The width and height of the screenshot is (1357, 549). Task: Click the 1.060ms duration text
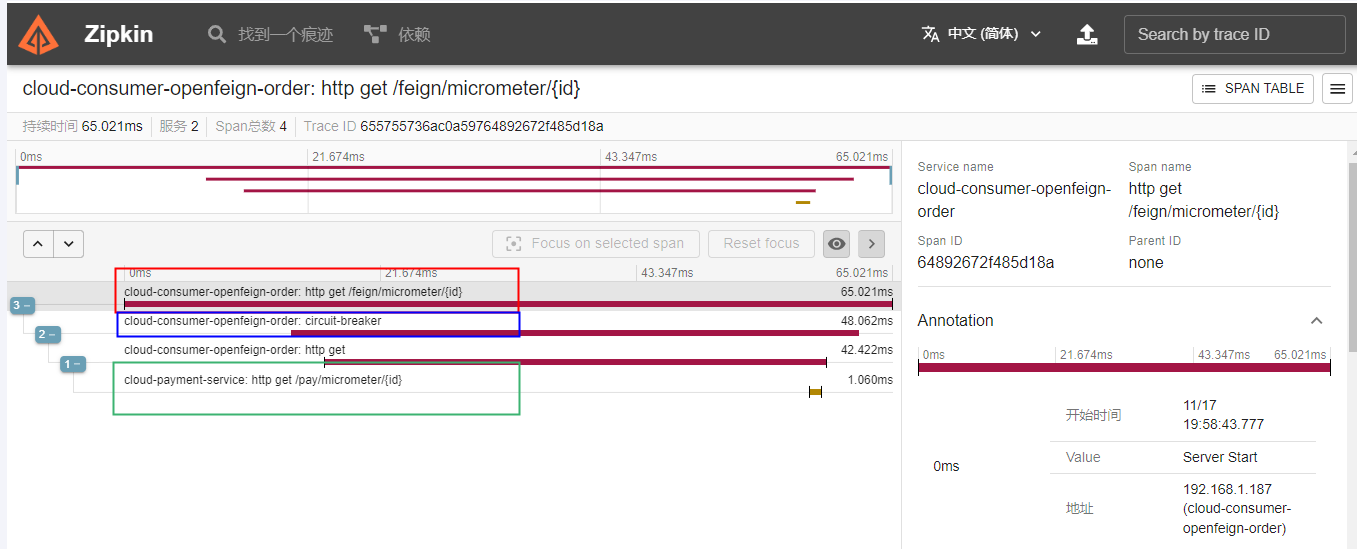pyautogui.click(x=870, y=379)
